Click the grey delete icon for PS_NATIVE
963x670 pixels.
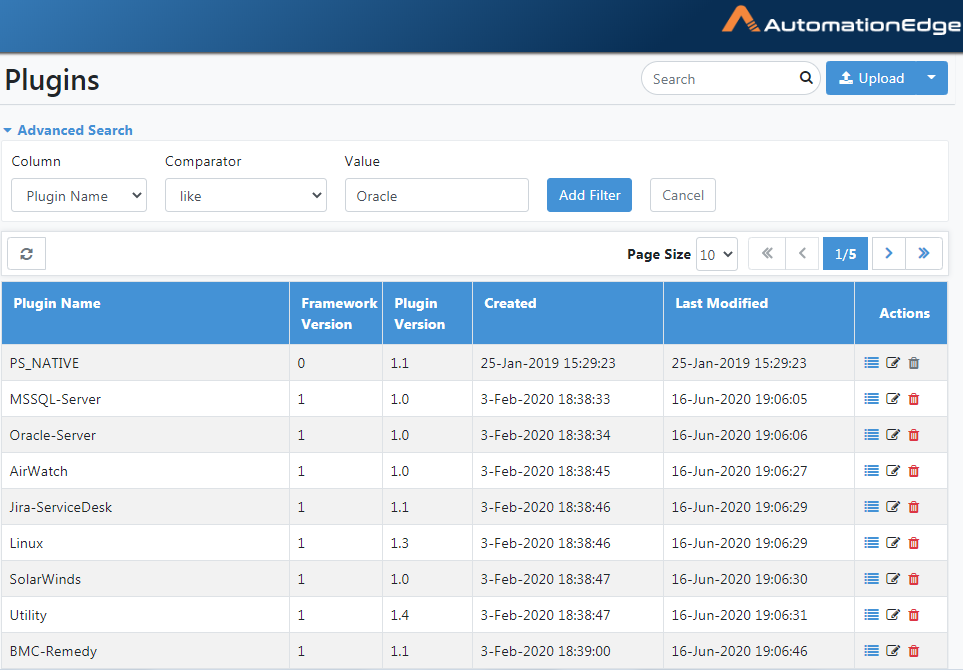(914, 363)
